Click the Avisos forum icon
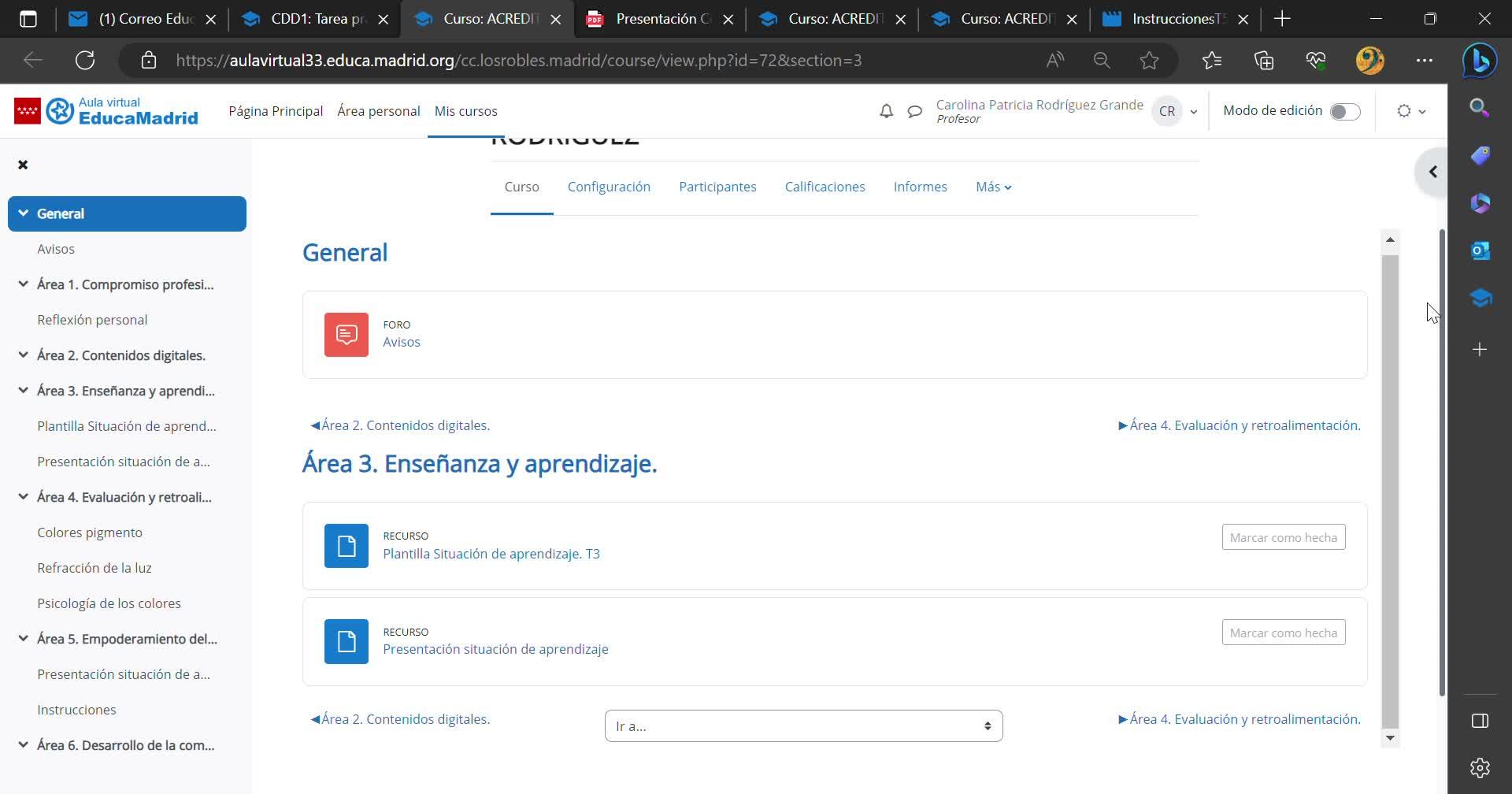1512x794 pixels. 346,335
